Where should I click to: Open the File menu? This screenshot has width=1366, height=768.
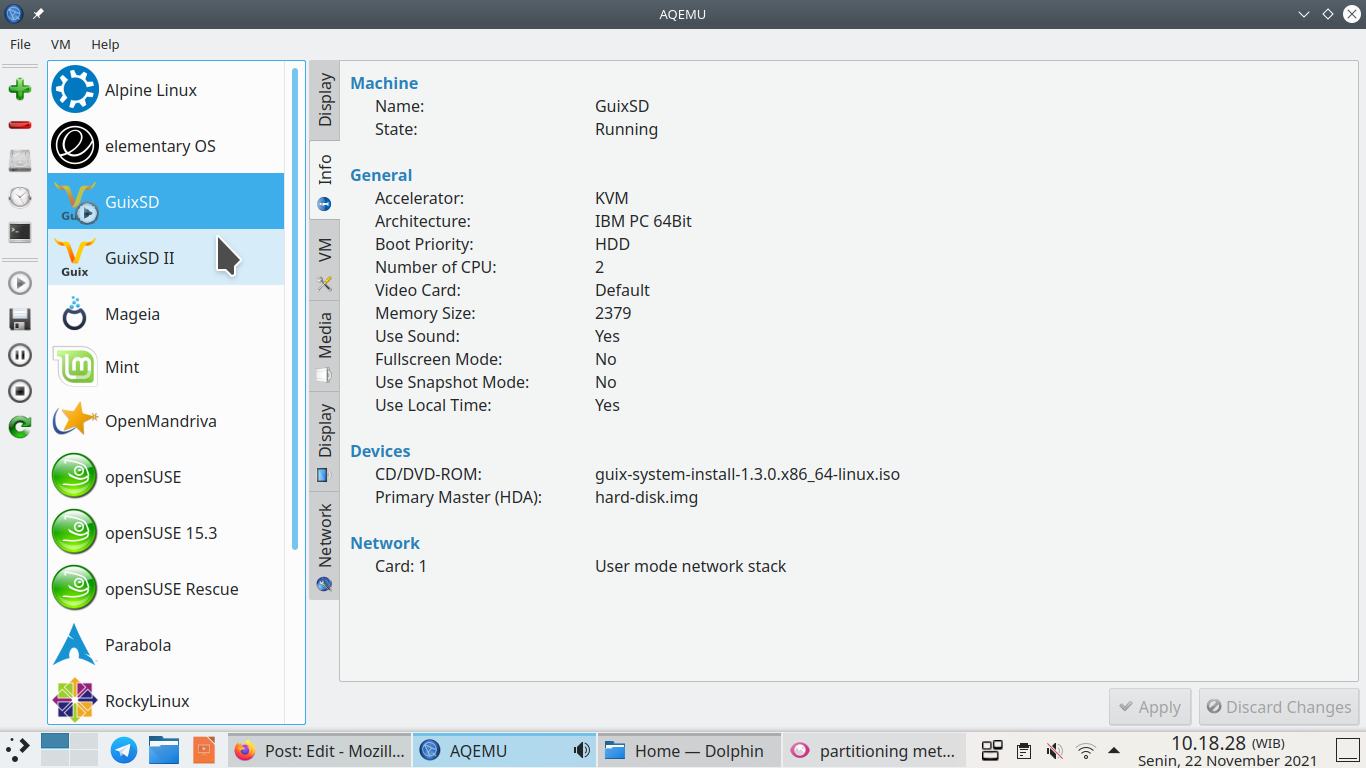click(20, 44)
